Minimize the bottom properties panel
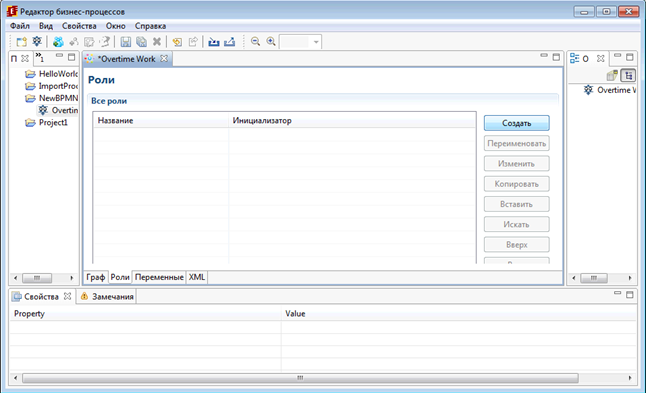Screen dimensions: 646x393 (x=617, y=293)
